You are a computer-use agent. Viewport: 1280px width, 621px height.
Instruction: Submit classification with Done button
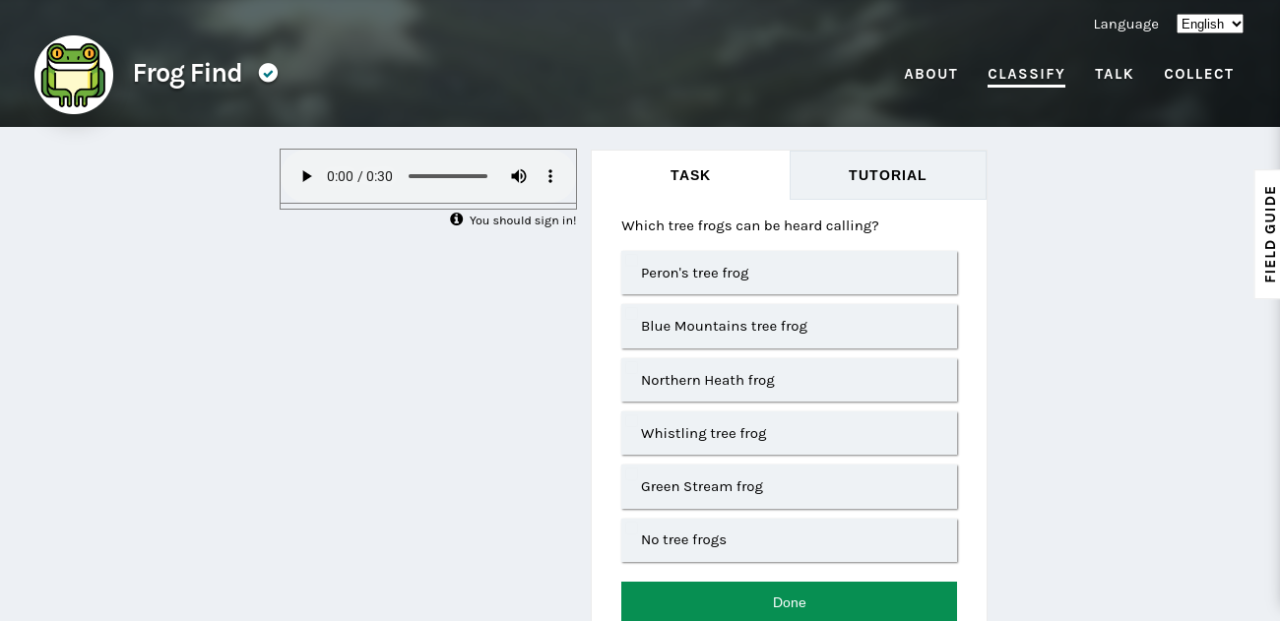[x=788, y=602]
